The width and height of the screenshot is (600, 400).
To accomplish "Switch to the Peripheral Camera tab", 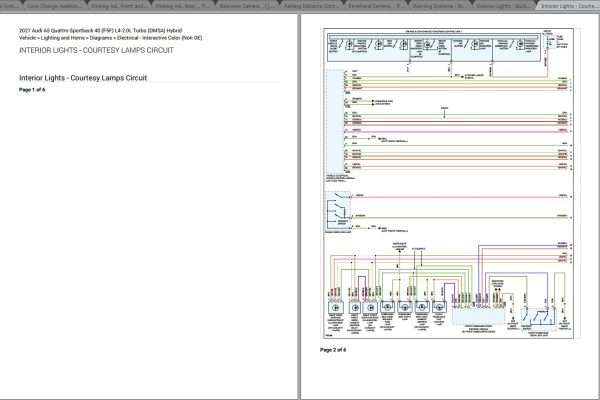I will 375,6.
